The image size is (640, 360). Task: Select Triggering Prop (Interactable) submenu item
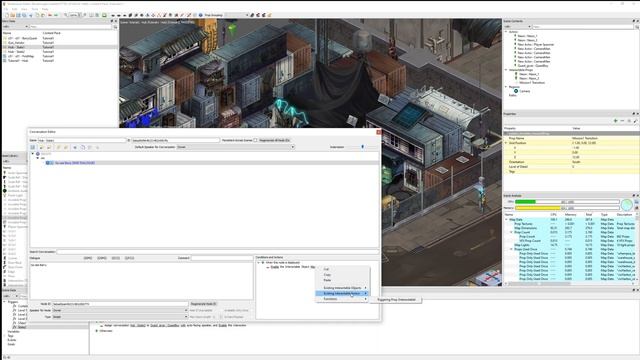click(396, 300)
